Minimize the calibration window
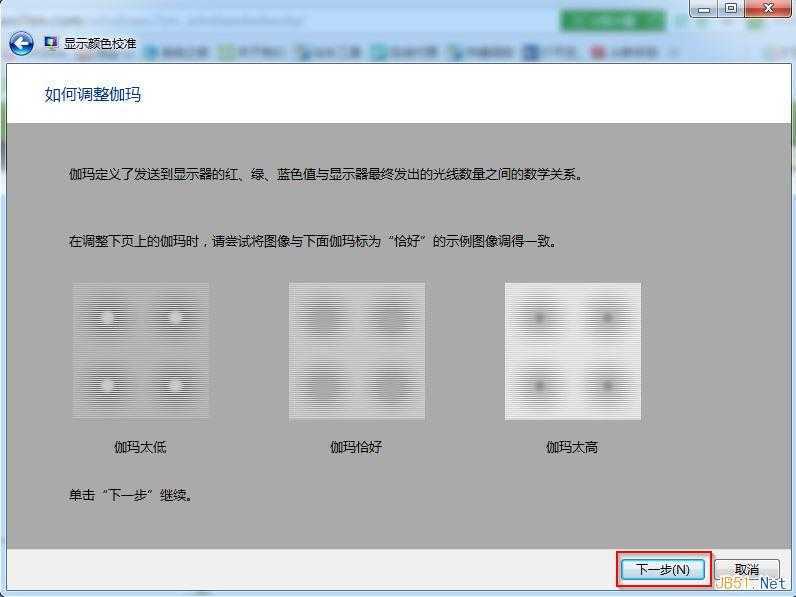Screen dimensions: 796x597 coord(703,9)
